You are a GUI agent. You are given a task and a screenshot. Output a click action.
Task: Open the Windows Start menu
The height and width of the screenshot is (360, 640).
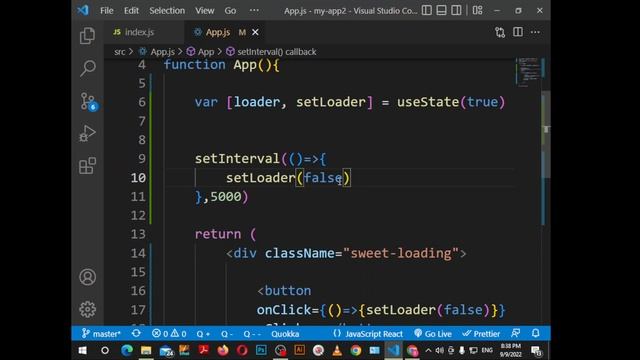point(82,350)
